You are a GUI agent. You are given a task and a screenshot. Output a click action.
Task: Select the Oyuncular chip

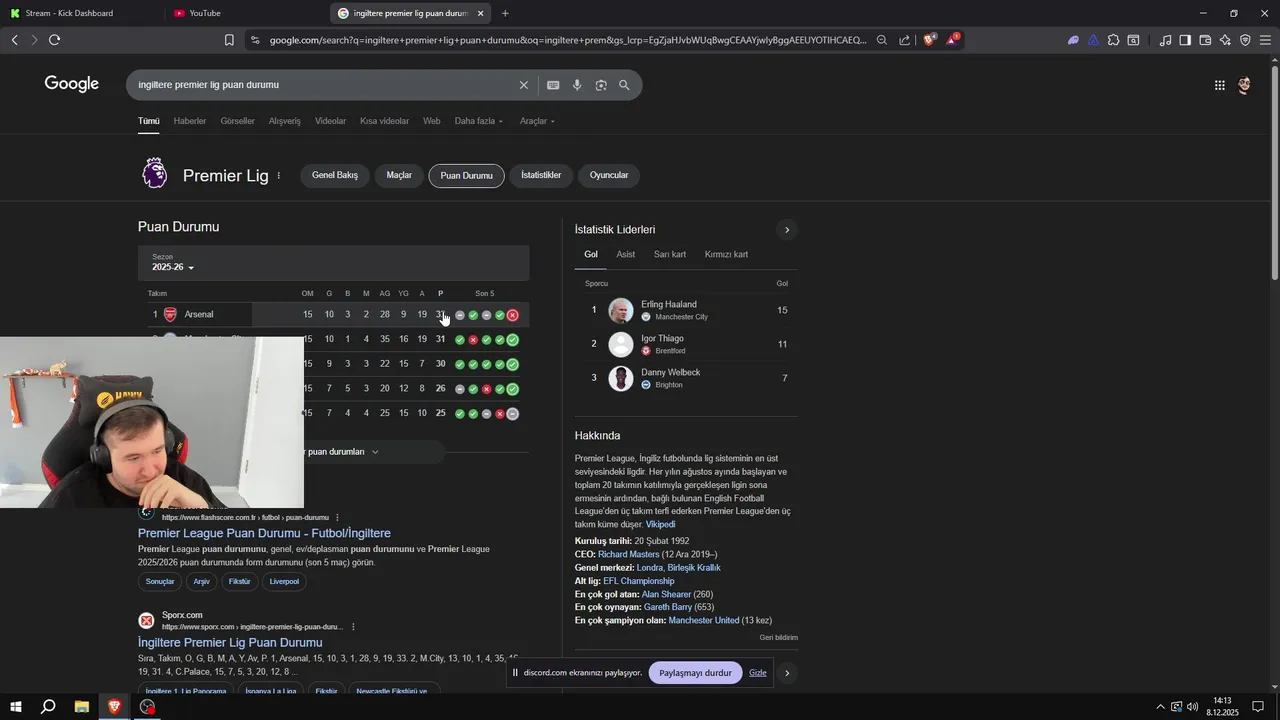(x=609, y=175)
